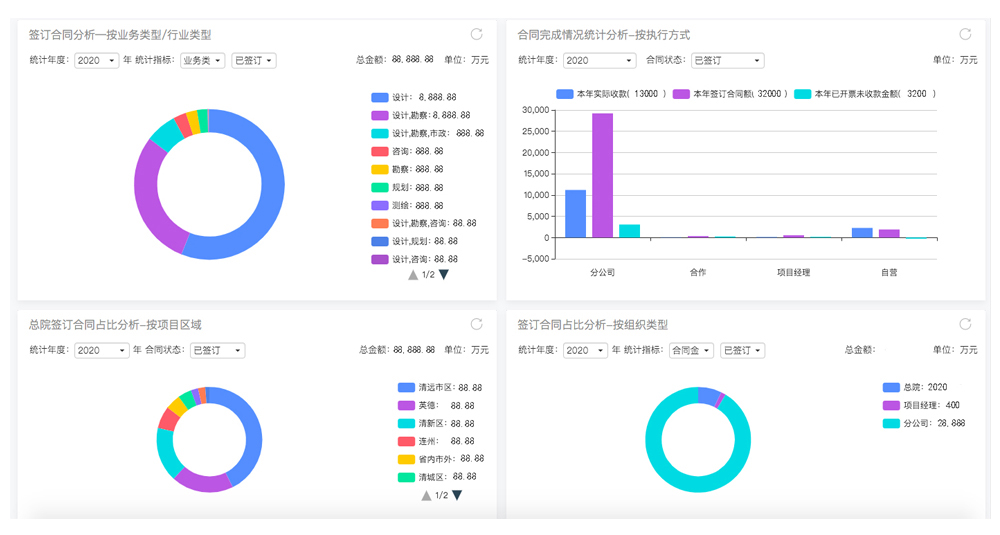Click the tall purple 分公司 bar
Viewport: 1000px width, 535px height.
coord(602,175)
